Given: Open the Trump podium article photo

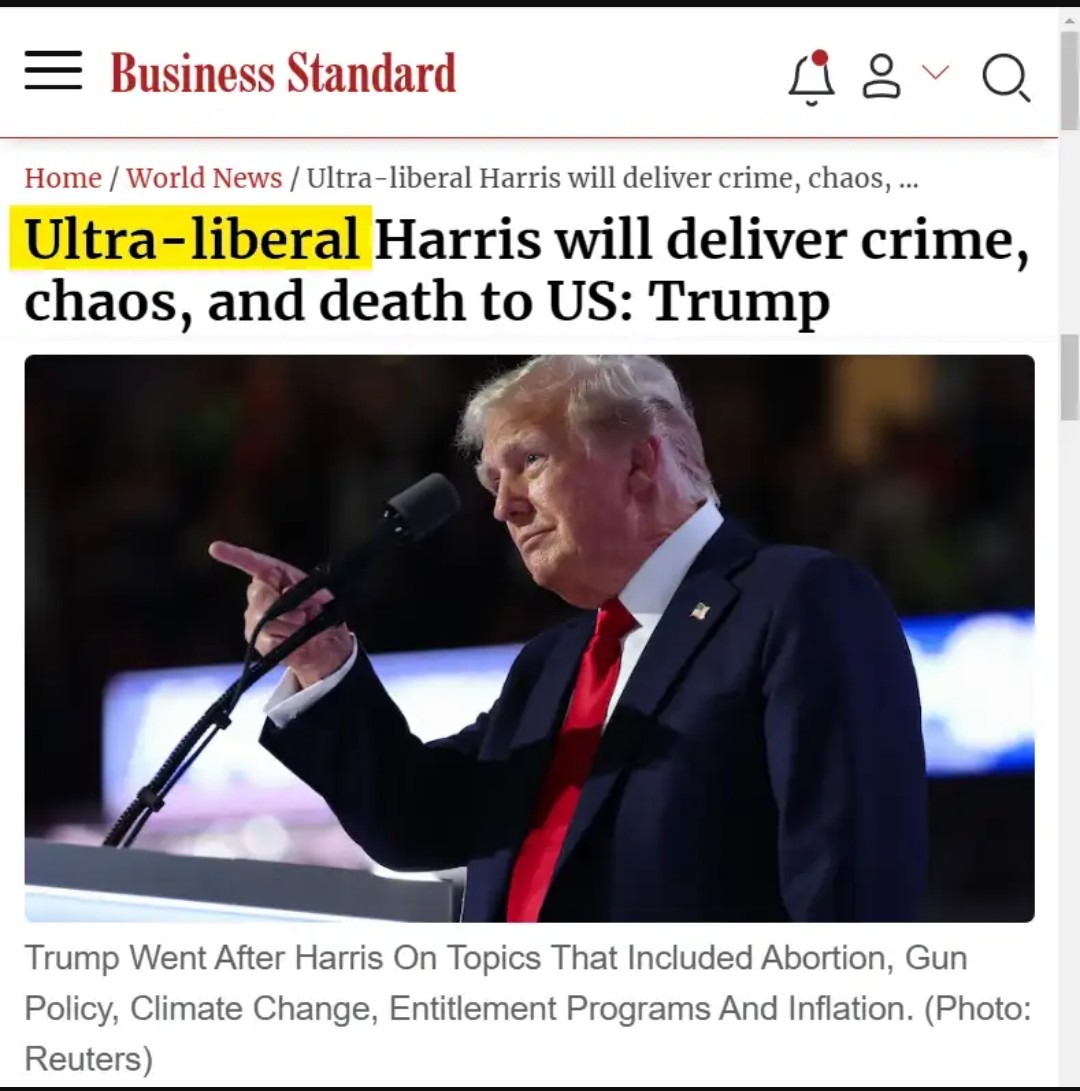Looking at the screenshot, I should 530,638.
